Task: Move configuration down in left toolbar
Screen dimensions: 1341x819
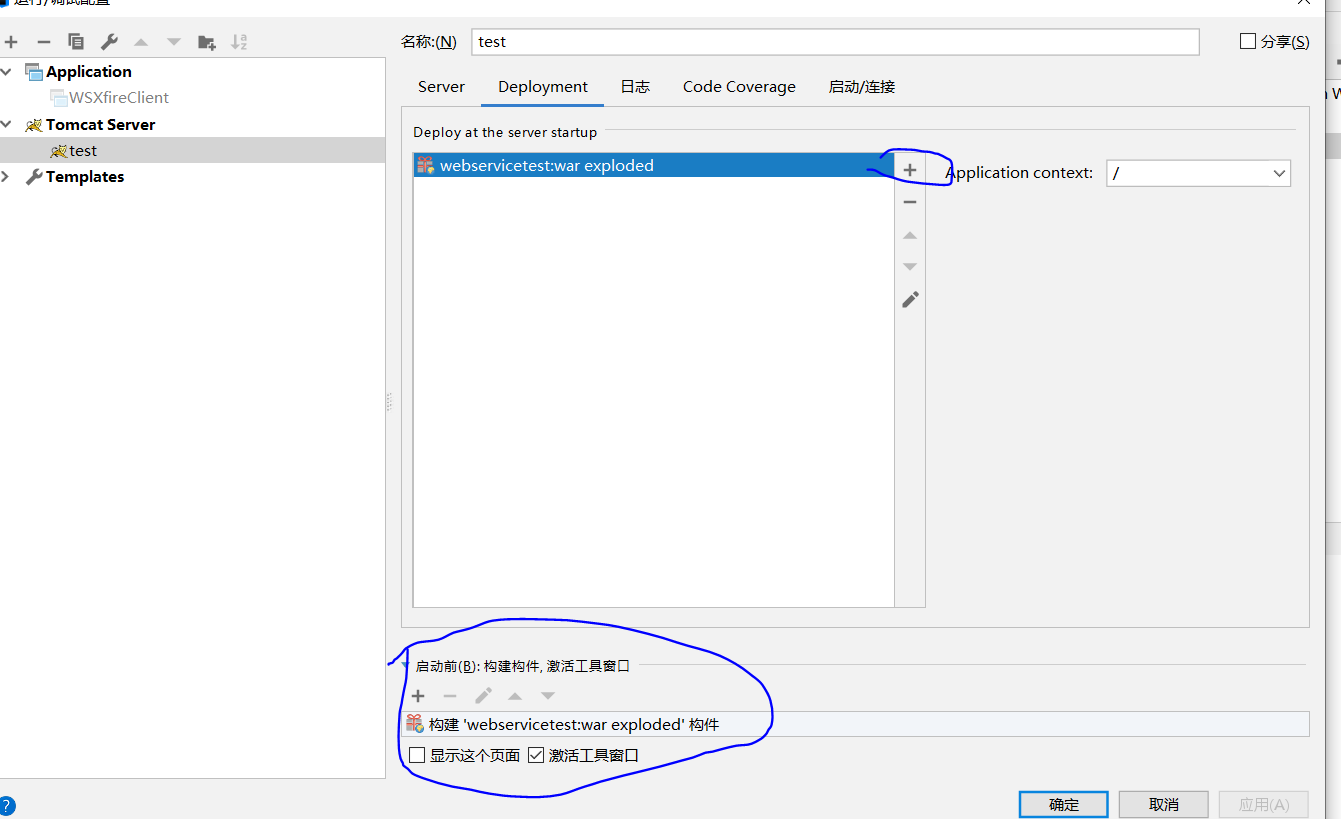Action: coord(174,42)
